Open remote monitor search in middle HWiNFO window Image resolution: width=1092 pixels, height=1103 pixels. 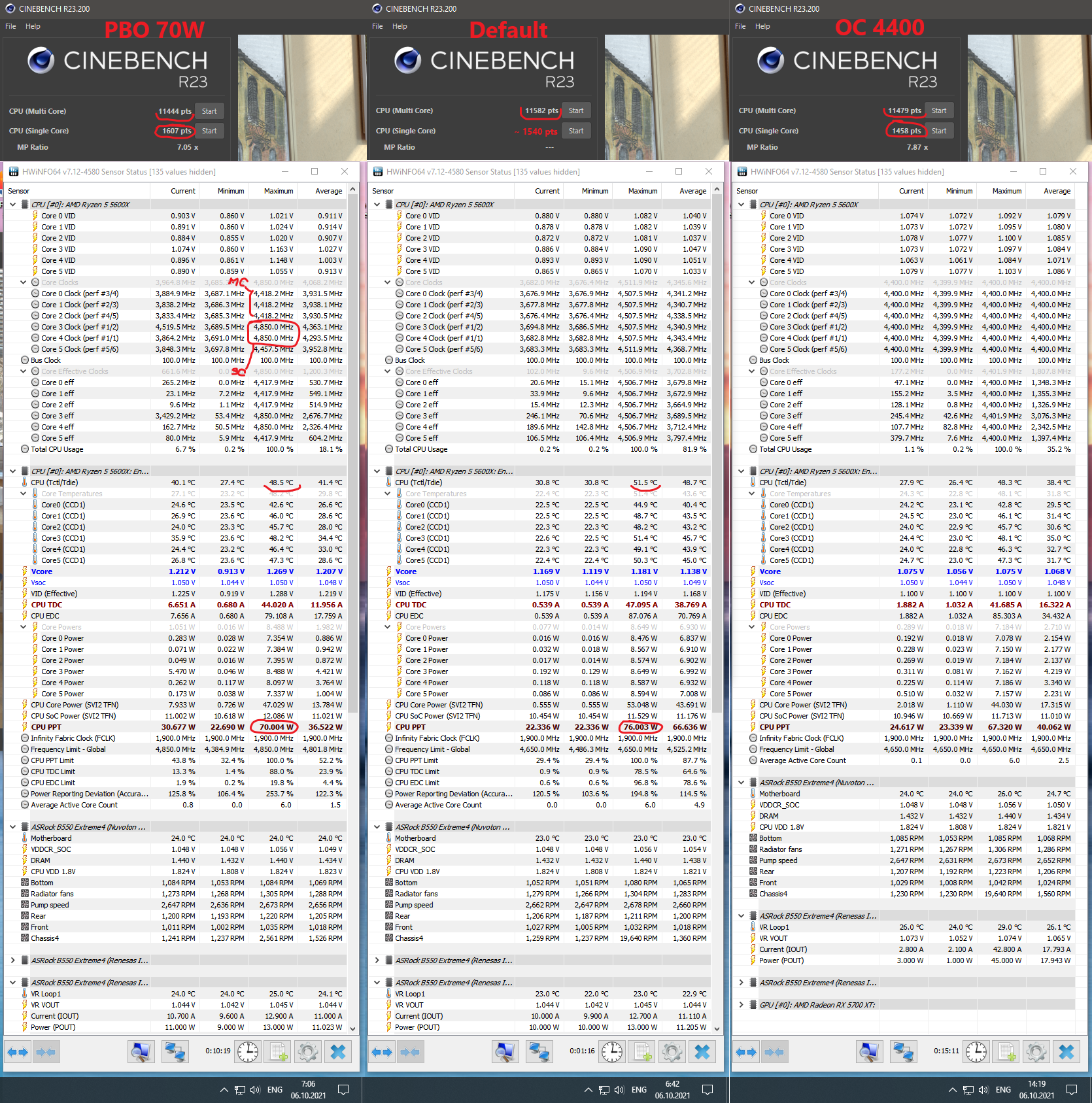coord(505,1052)
